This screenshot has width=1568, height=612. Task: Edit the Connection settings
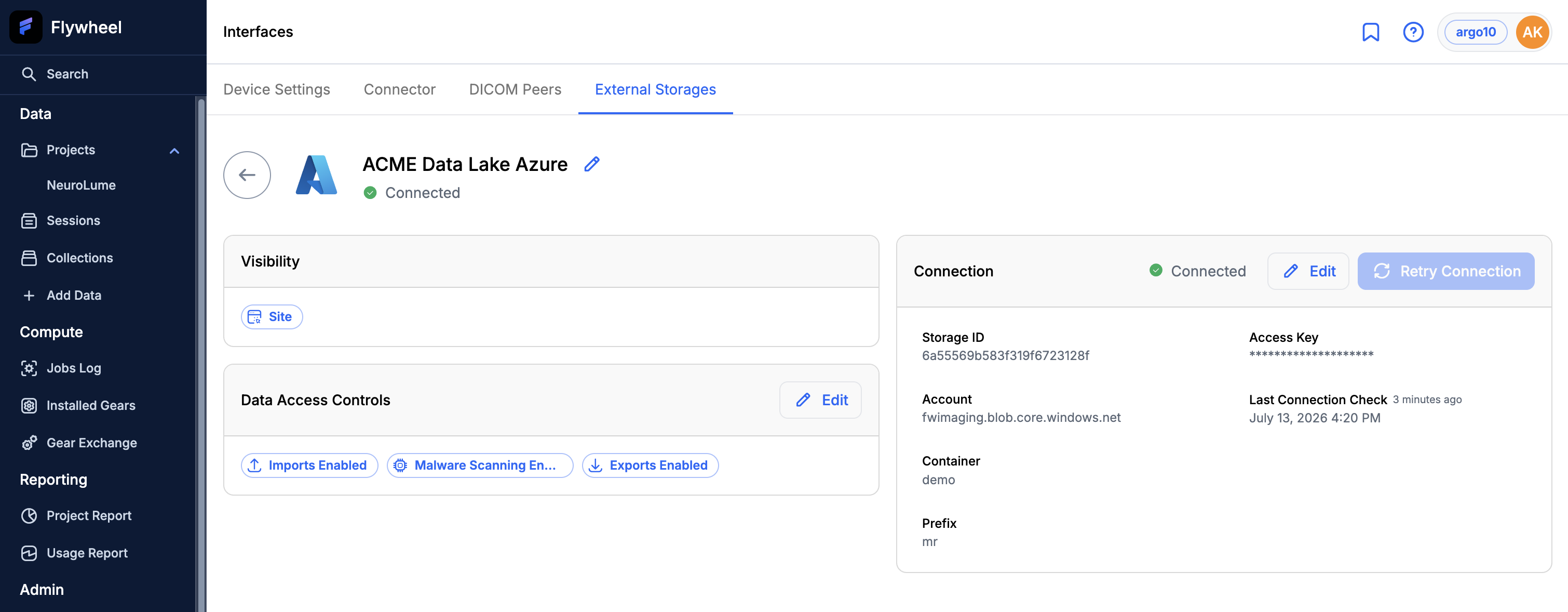(x=1308, y=271)
